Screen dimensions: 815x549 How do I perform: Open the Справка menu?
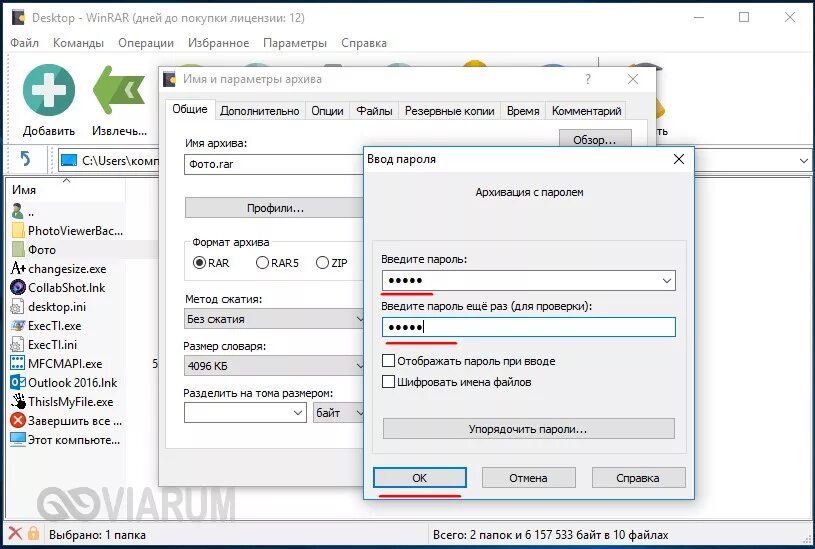364,43
